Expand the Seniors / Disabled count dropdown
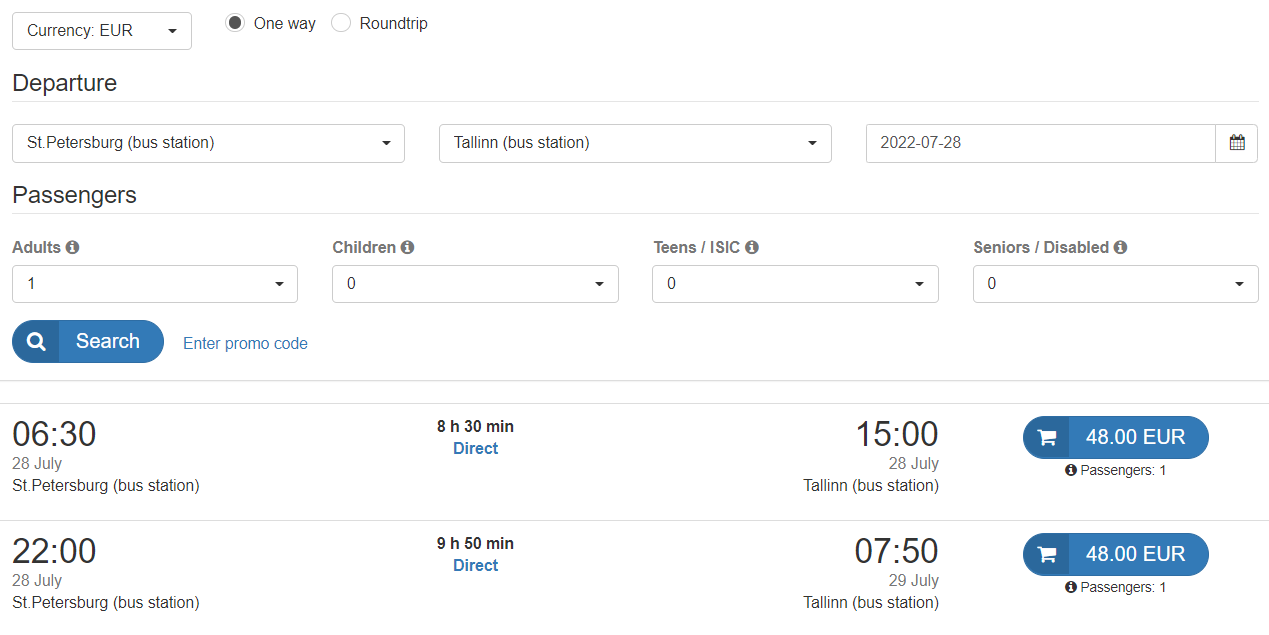Viewport: 1269px width, 635px height. pyautogui.click(x=1115, y=284)
